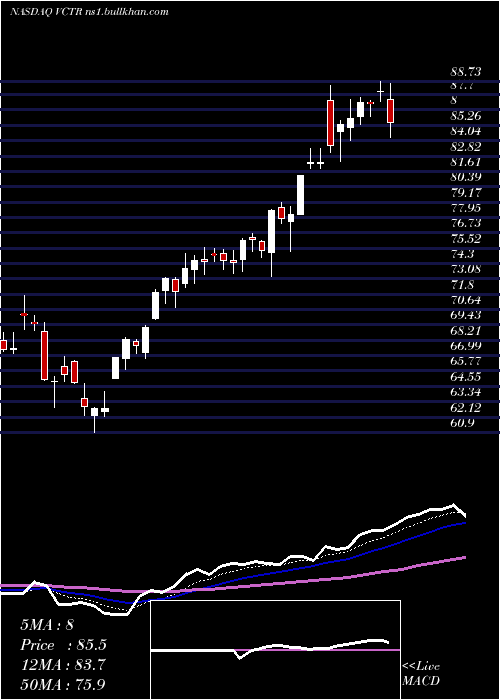Click the MACD inset chart panel
The width and height of the screenshot is (500, 700).
[x=275, y=650]
